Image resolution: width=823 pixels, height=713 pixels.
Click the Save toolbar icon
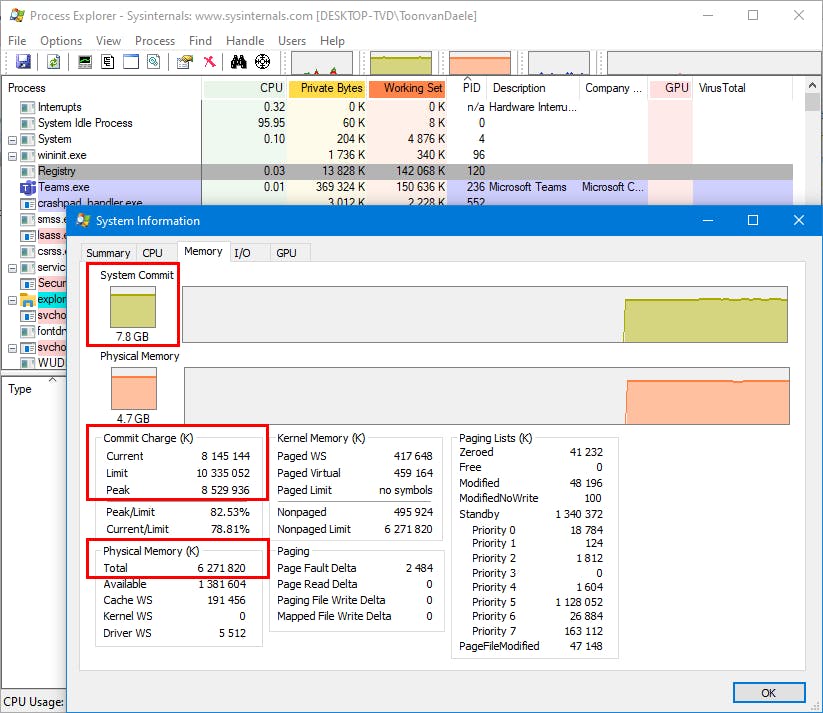point(23,62)
